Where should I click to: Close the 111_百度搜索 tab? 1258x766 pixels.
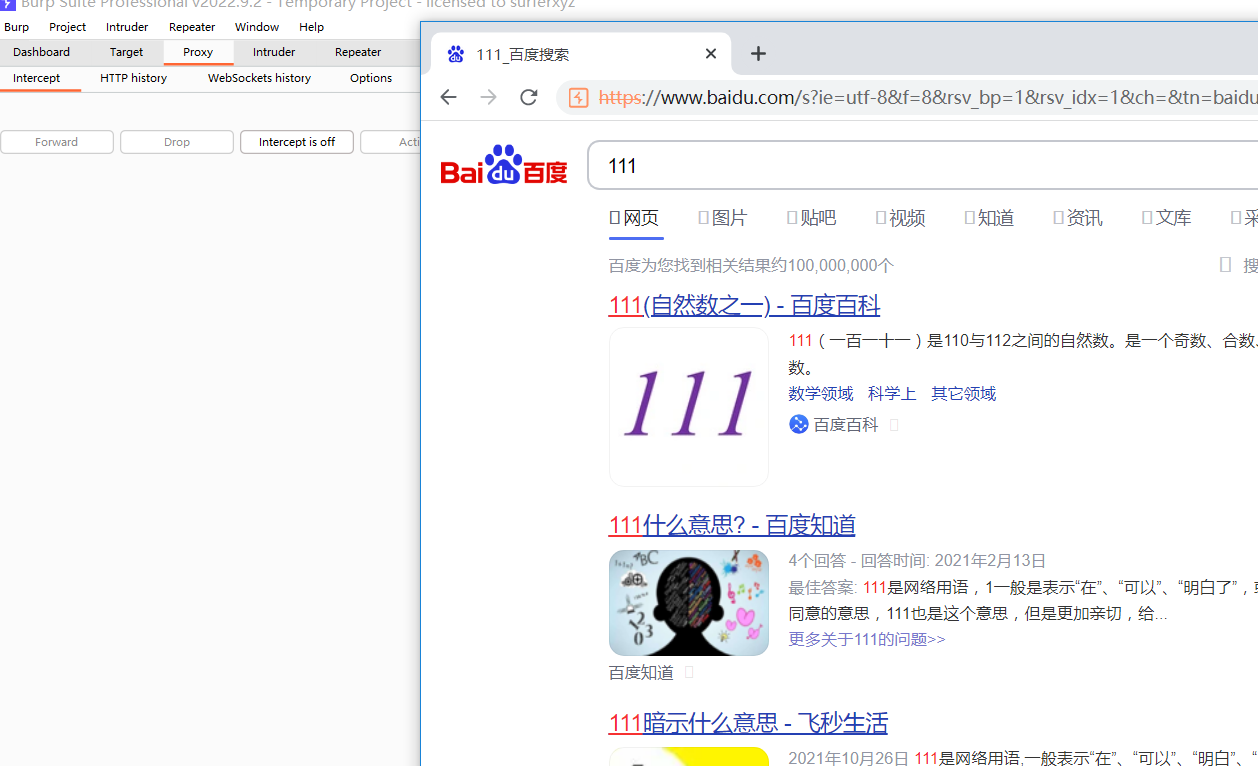[711, 54]
